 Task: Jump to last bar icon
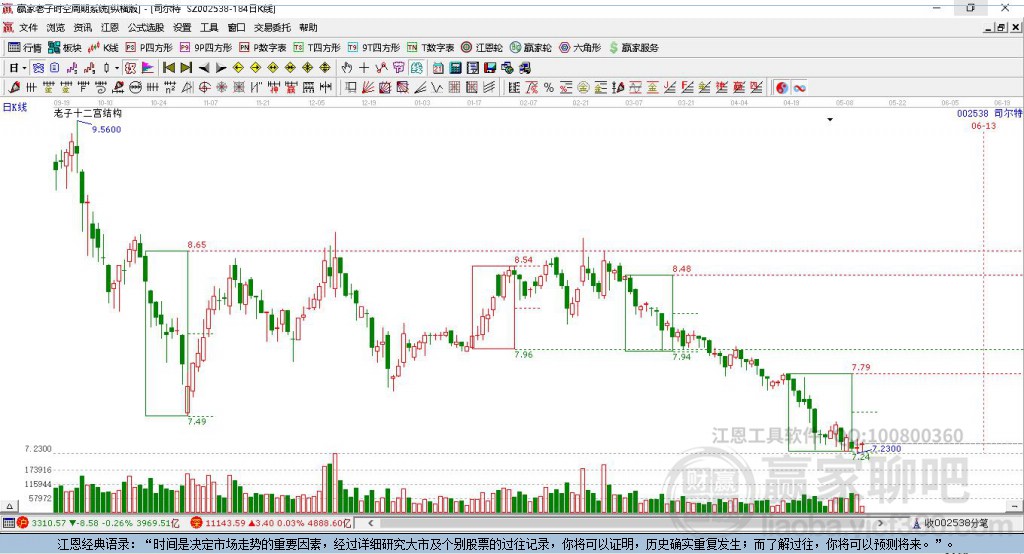pyautogui.click(x=186, y=67)
